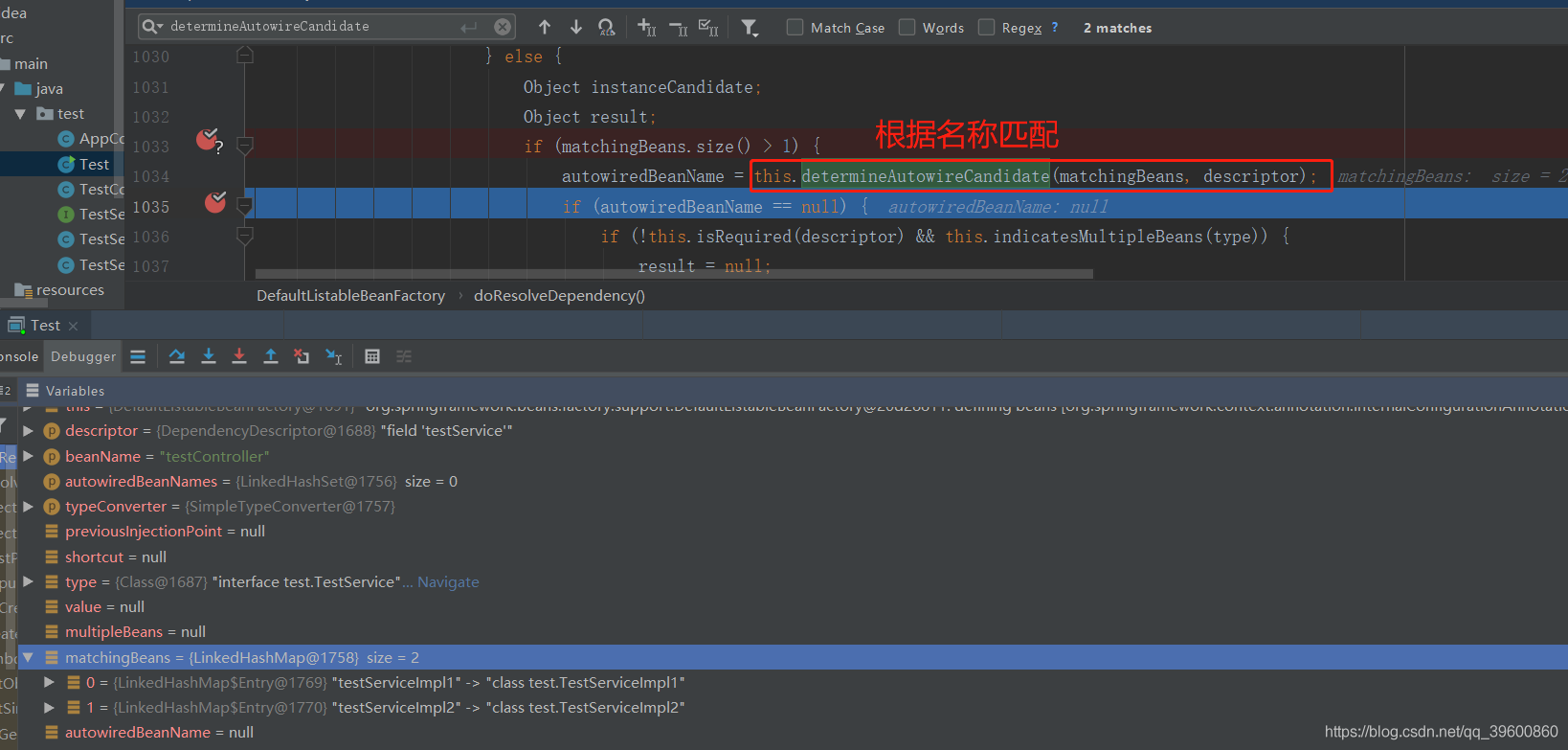
Task: Select doResolveDependency() breadcrumb
Action: (x=559, y=296)
